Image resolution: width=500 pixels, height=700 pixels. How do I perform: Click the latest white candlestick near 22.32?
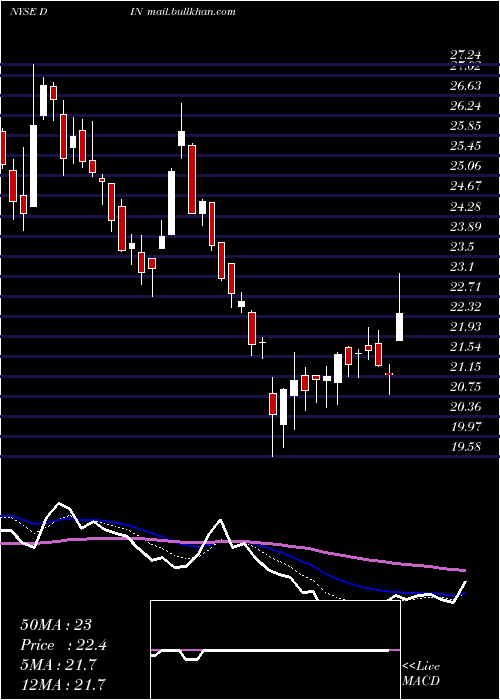pos(400,327)
